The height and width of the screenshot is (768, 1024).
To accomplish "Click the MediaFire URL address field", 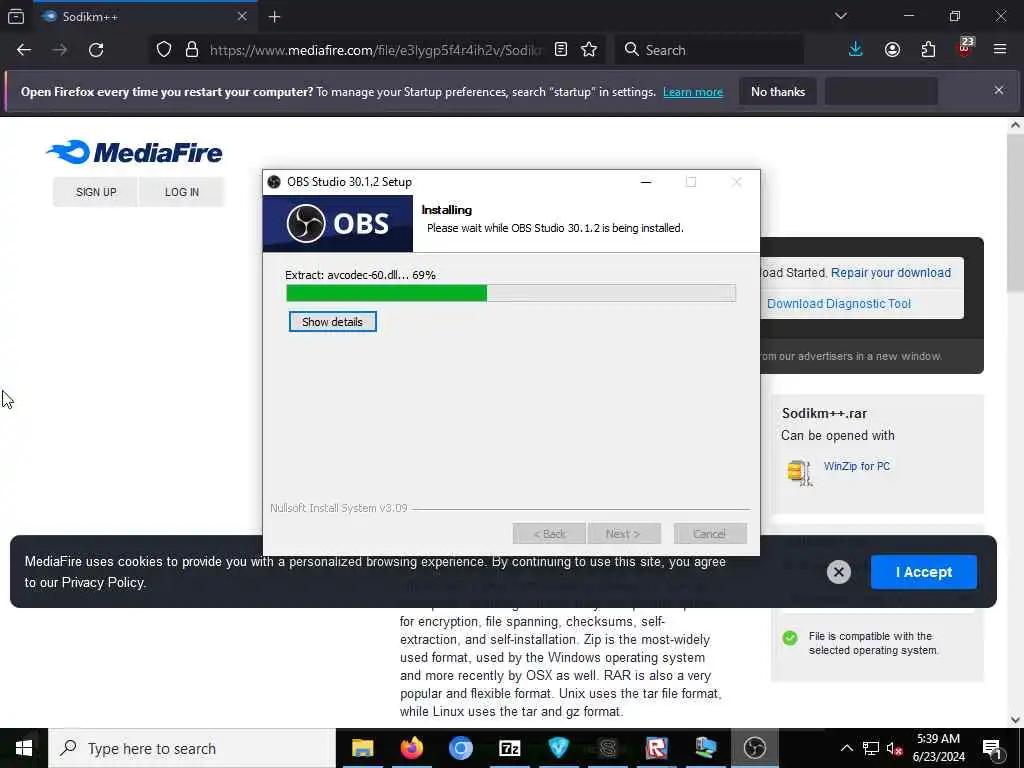I will point(376,50).
